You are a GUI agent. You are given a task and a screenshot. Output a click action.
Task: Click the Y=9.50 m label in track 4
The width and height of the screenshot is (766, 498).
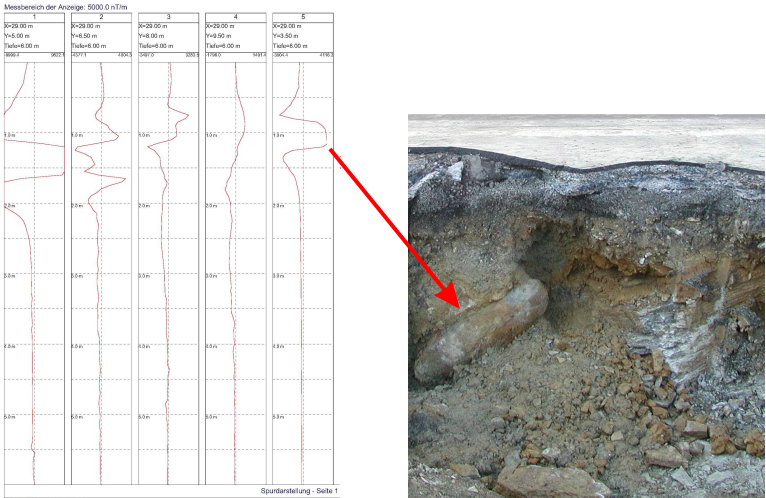(x=219, y=36)
